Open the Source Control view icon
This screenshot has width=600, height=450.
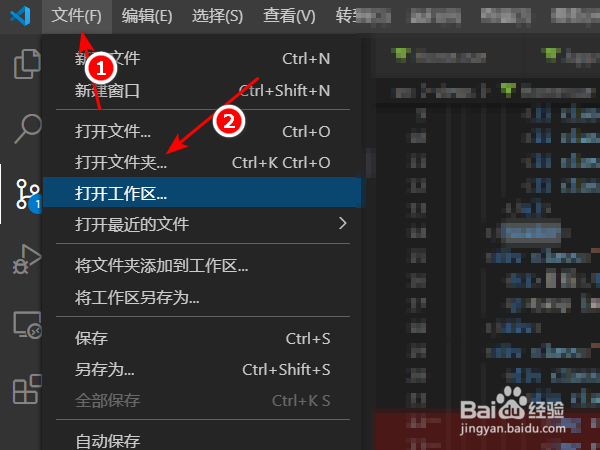coord(28,194)
